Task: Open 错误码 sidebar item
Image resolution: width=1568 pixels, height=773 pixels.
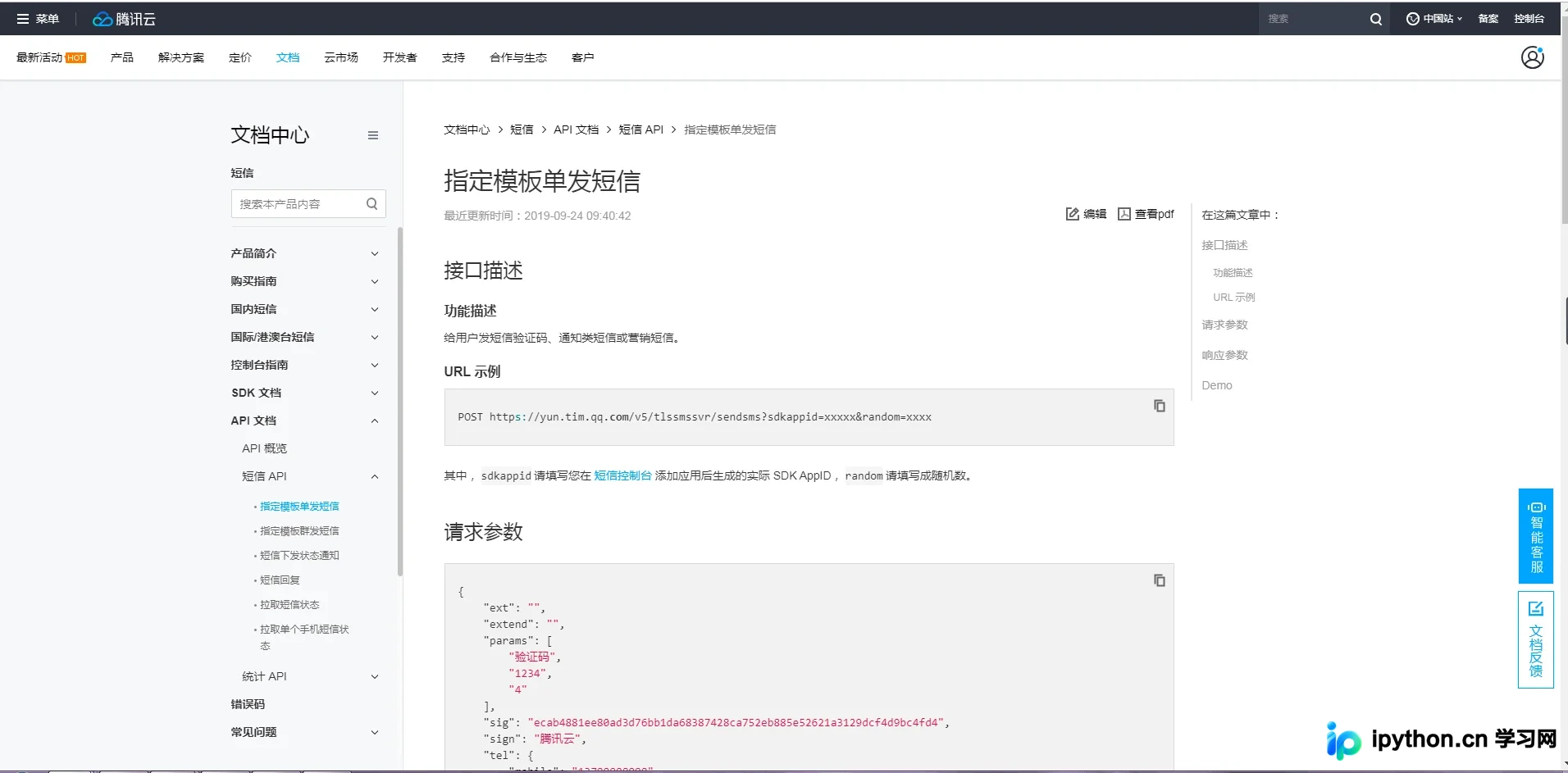Action: pos(248,704)
